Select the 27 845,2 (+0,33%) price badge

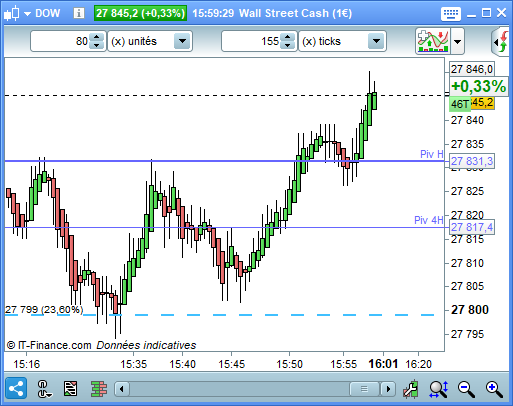pos(140,13)
